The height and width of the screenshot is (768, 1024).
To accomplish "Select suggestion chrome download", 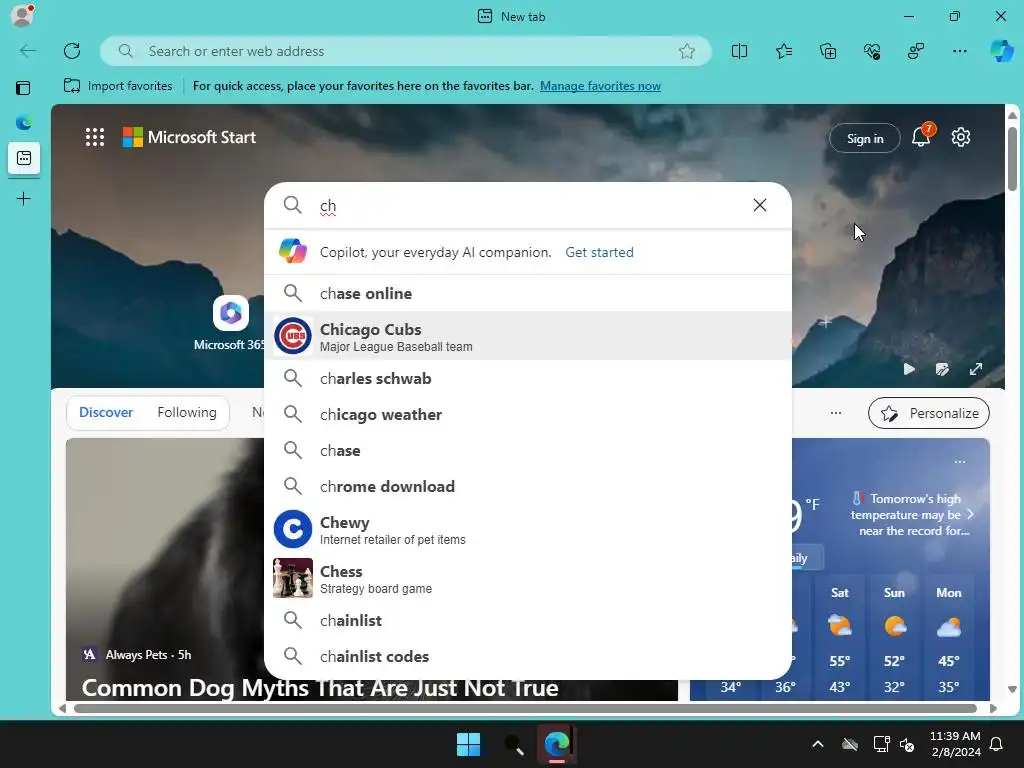I will pyautogui.click(x=528, y=487).
